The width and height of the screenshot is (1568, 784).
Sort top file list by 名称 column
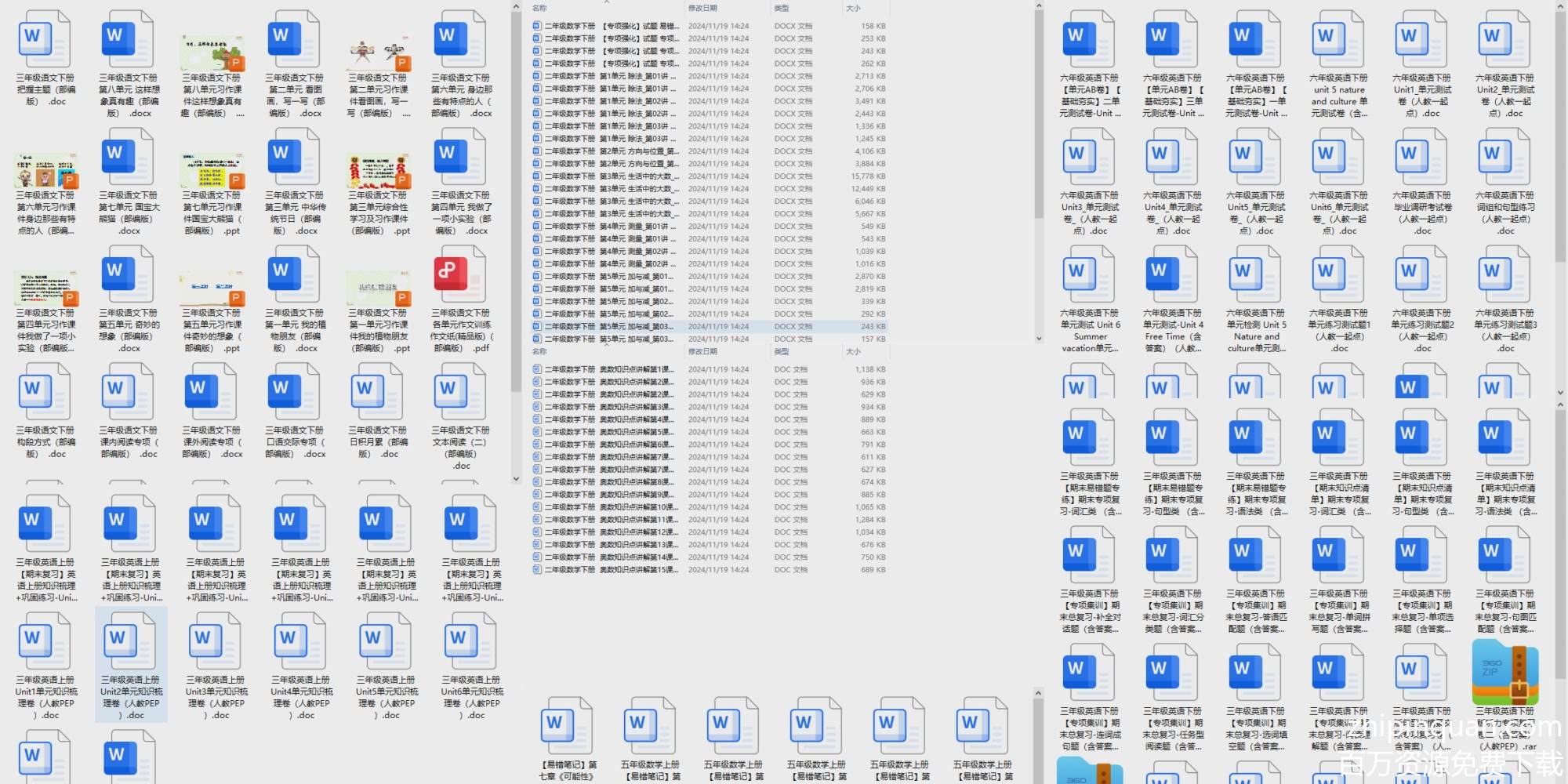pyautogui.click(x=540, y=8)
